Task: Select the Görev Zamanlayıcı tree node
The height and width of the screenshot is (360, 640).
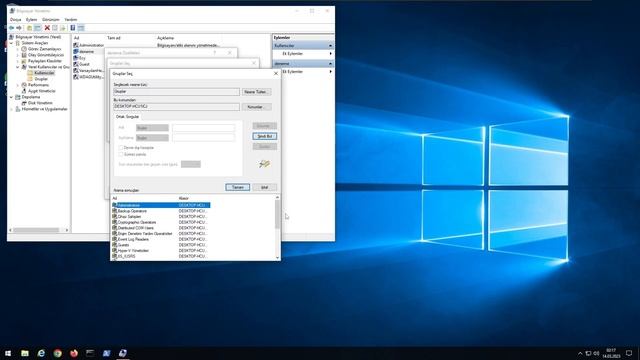Action: pyautogui.click(x=44, y=49)
